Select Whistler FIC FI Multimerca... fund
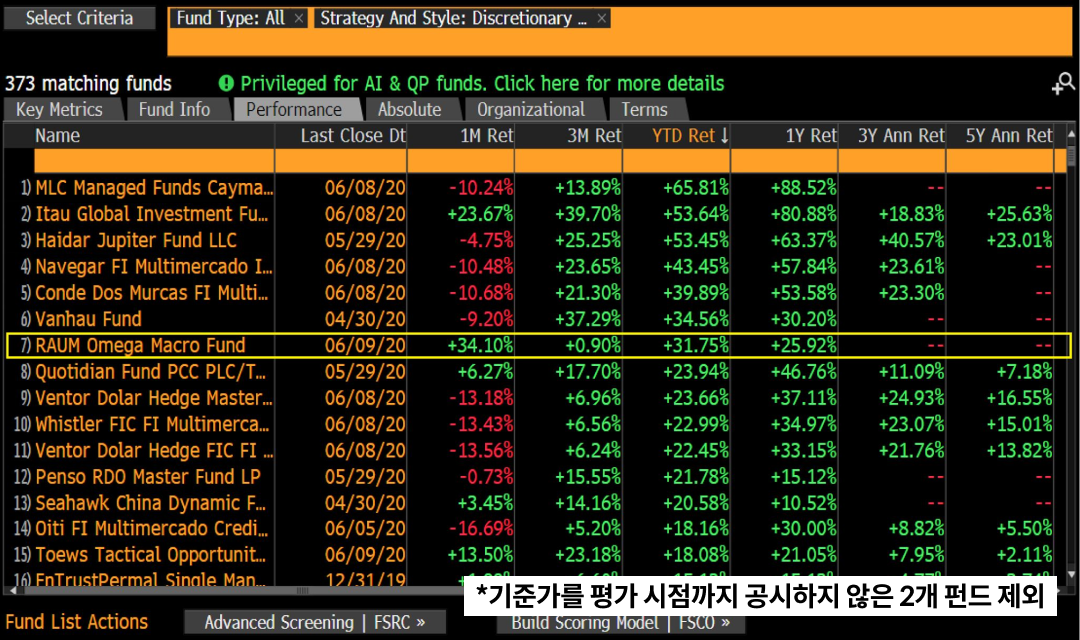The height and width of the screenshot is (640, 1080). (152, 424)
